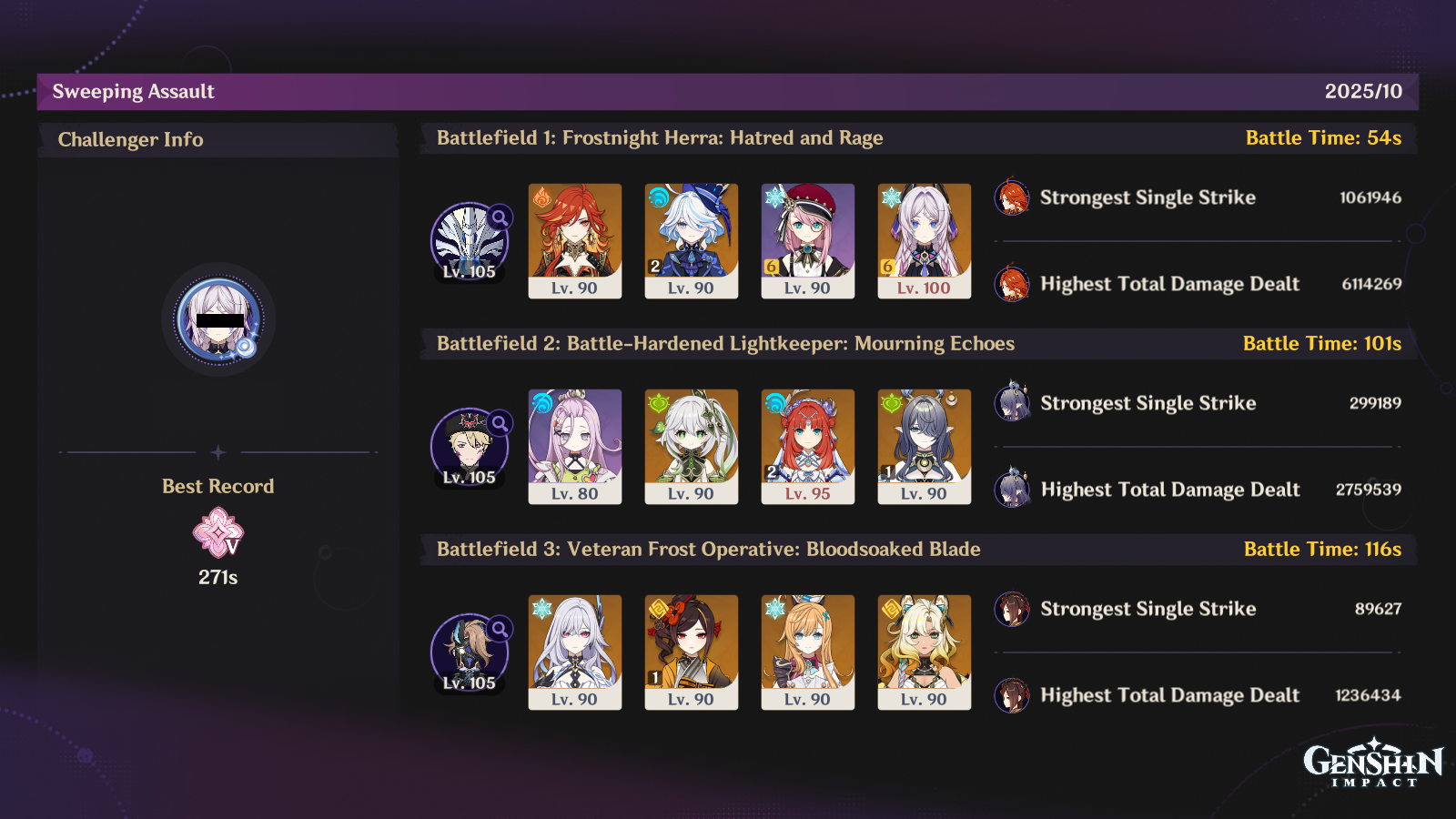Click the Genshin Impact logo

coord(1373,763)
